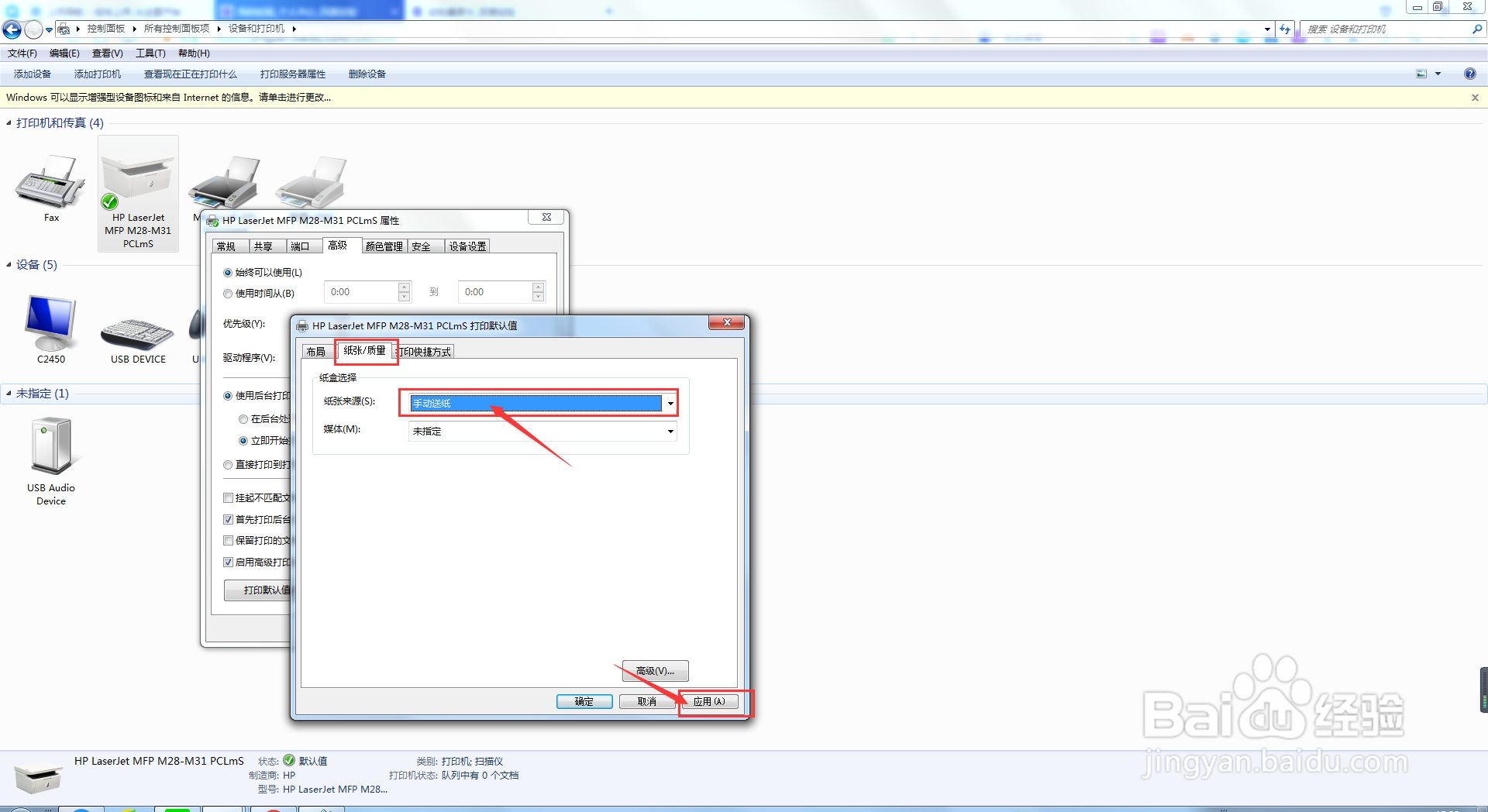Select 使用后台打印 radio button
Image resolution: width=1488 pixels, height=812 pixels.
coord(228,396)
